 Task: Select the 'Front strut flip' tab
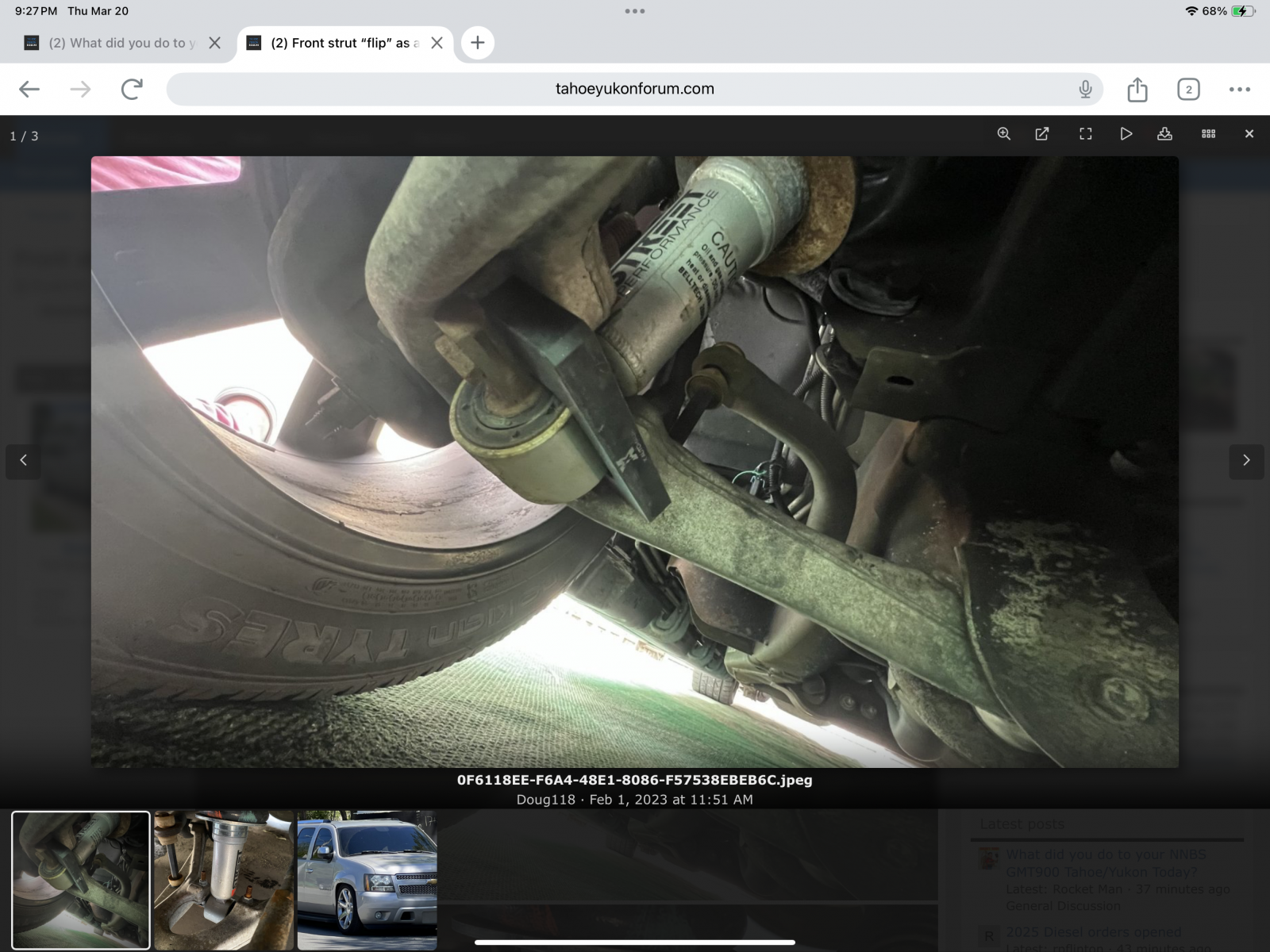344,43
